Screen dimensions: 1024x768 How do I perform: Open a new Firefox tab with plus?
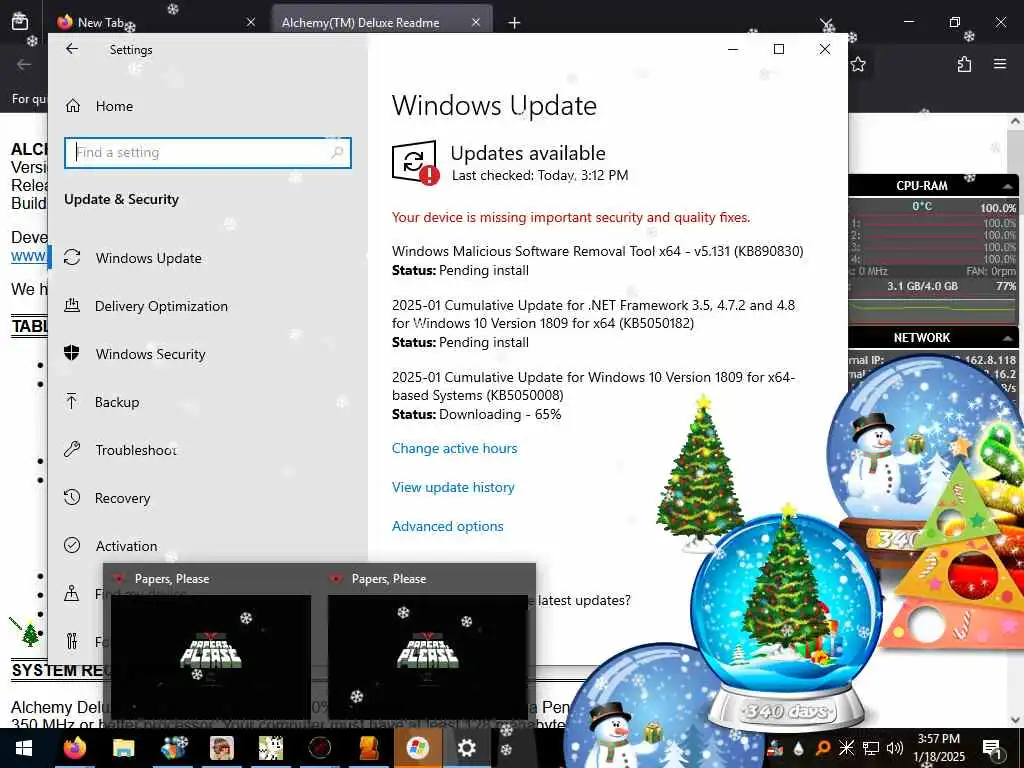(x=515, y=23)
